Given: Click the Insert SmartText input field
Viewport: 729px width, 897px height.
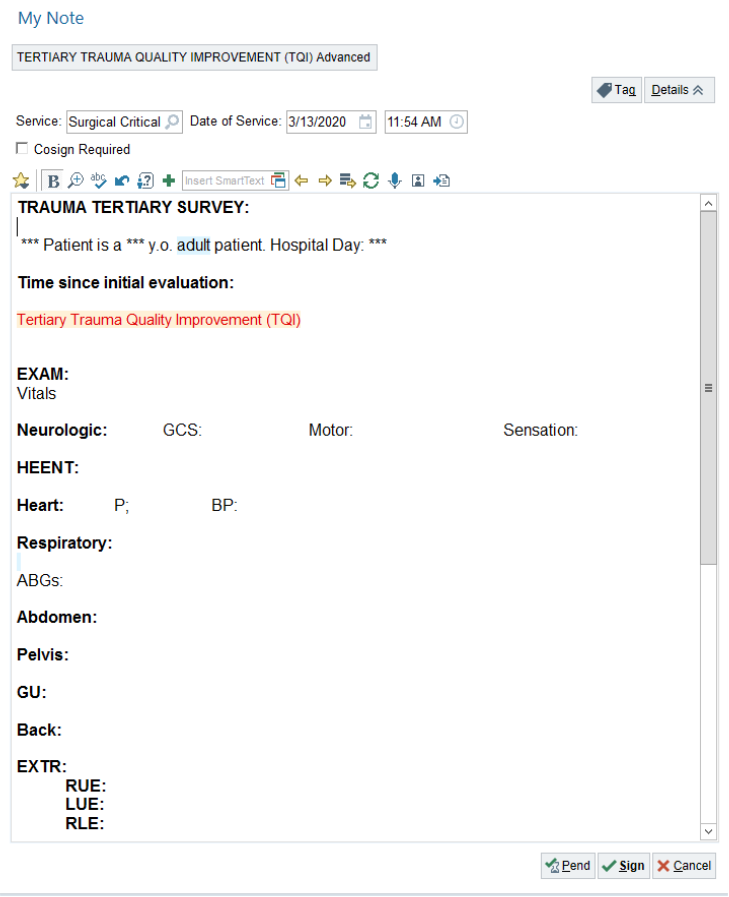Looking at the screenshot, I should pyautogui.click(x=226, y=181).
